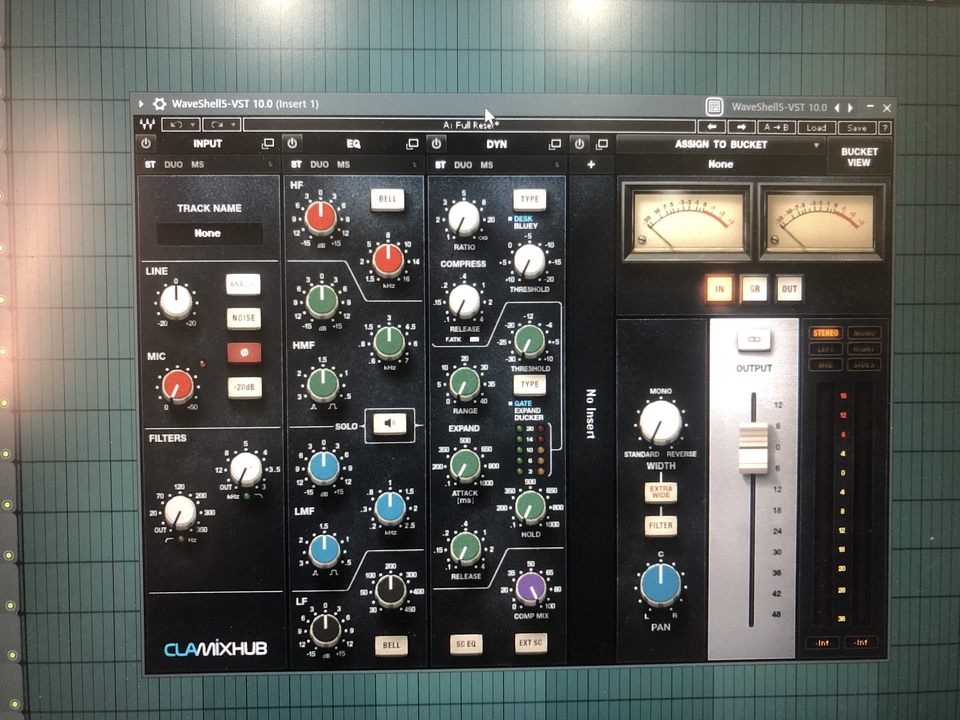This screenshot has width=960, height=720.
Task: Go to previous plugin with title bar arrow
Action: click(x=838, y=108)
